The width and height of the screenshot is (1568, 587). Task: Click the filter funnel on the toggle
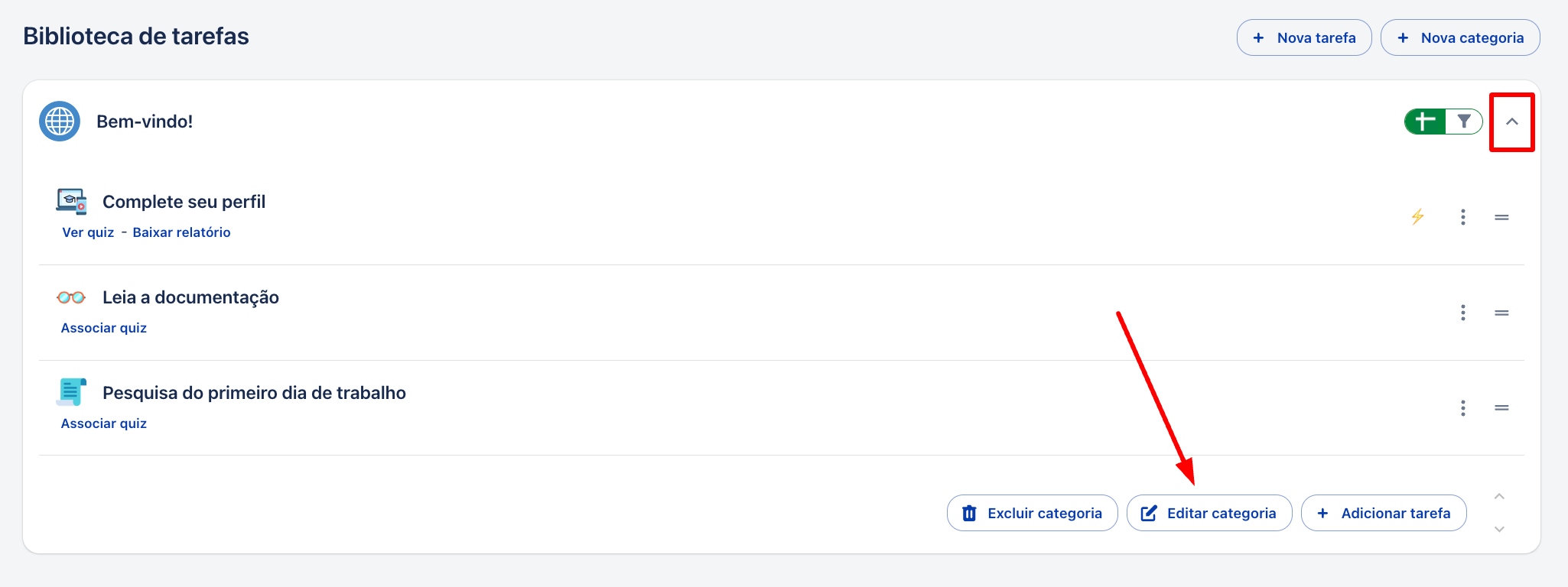point(1464,122)
